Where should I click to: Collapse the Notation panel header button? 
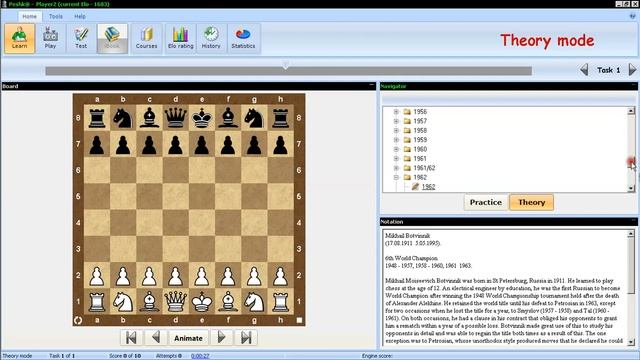coord(634,221)
